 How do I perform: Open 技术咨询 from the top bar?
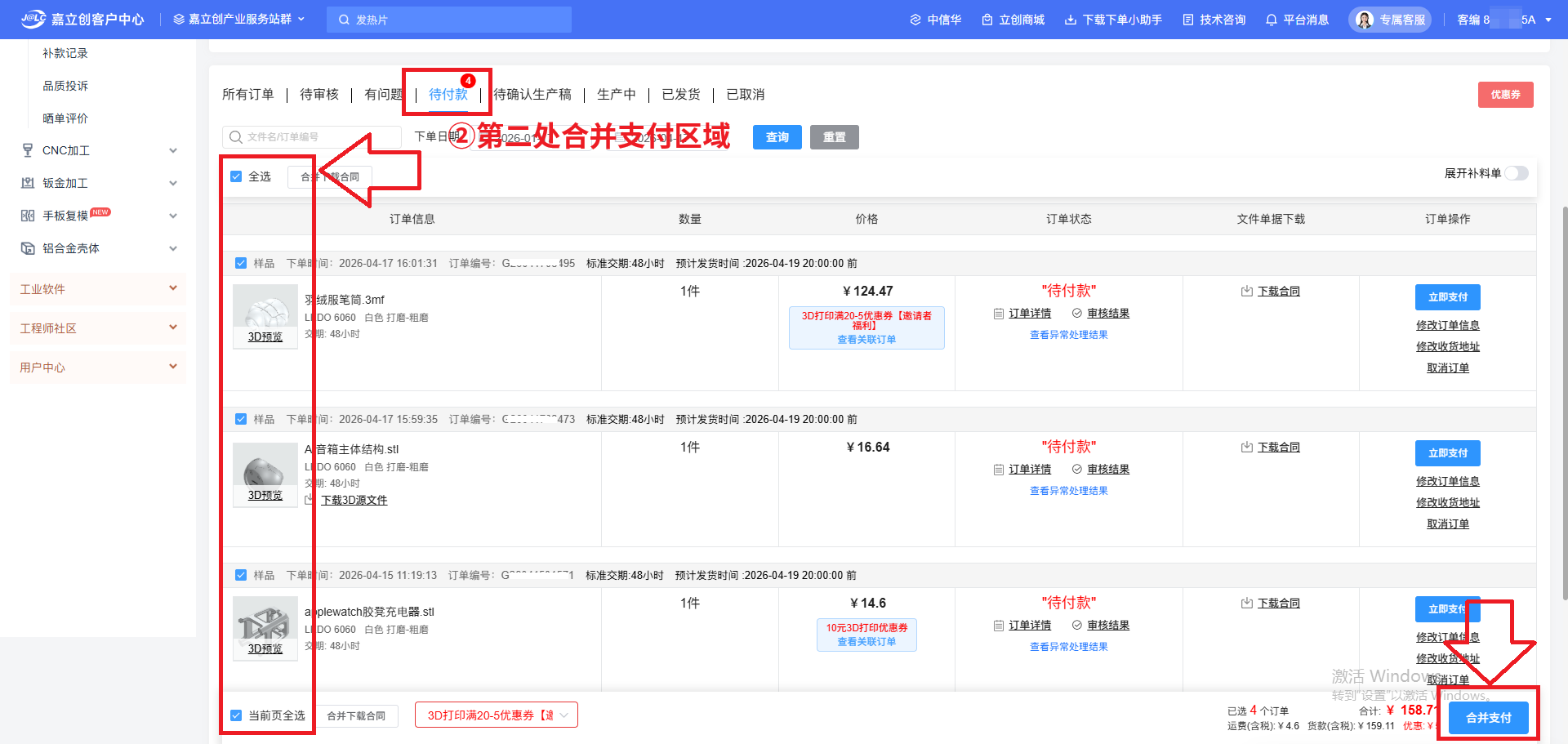click(1214, 20)
